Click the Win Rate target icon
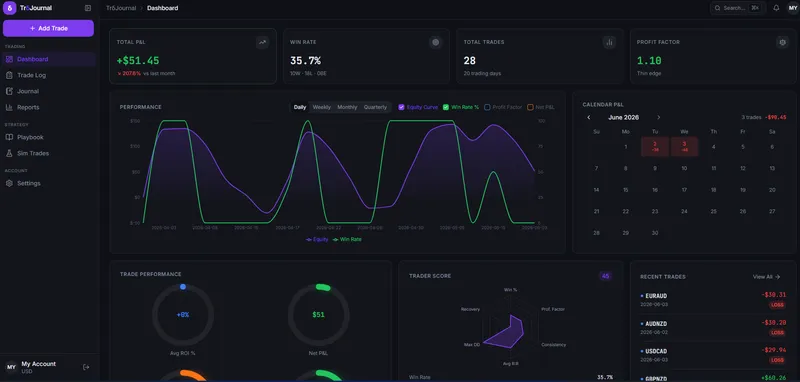 [436, 43]
